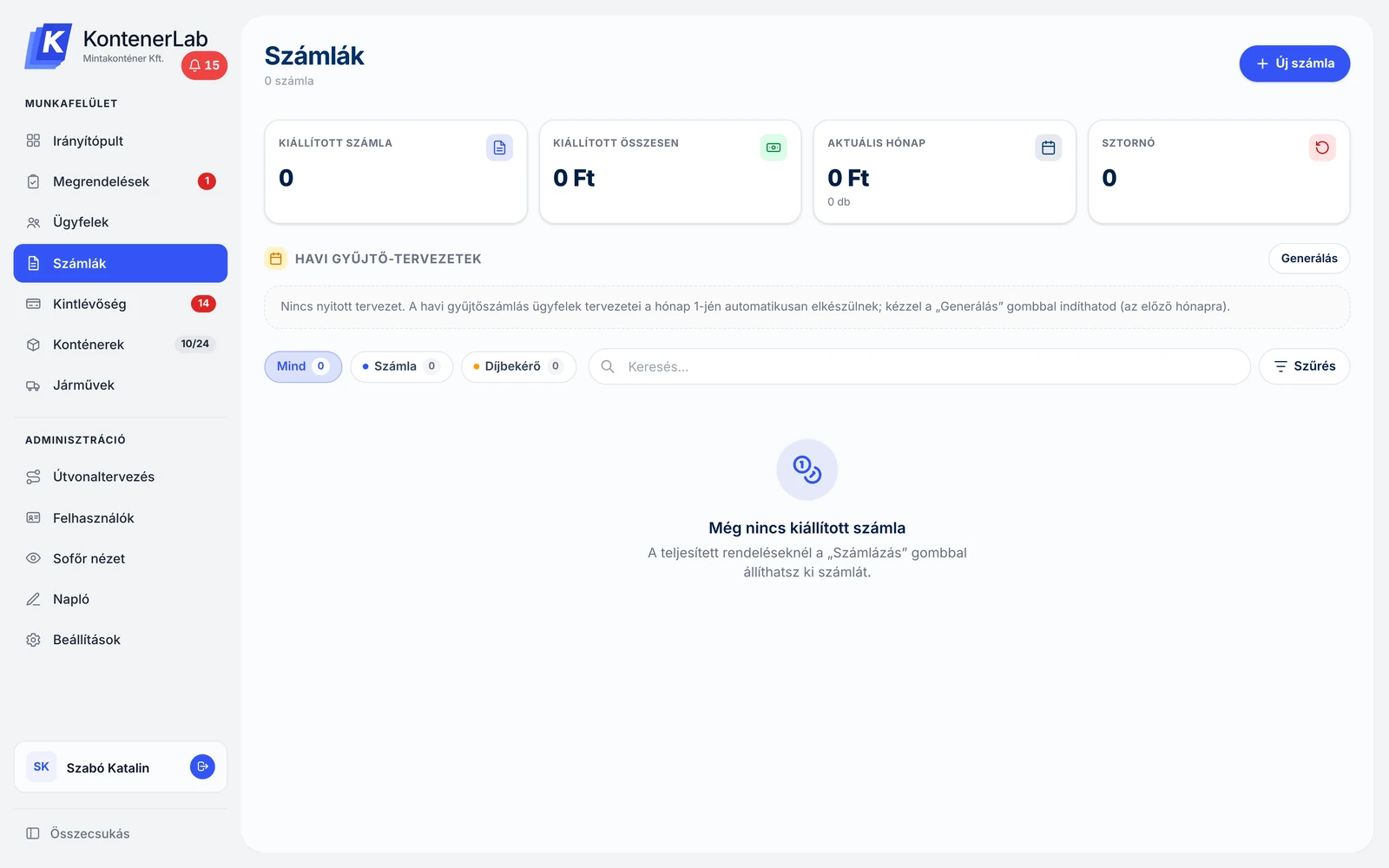Click the 10/24 badge on Konténerek

[195, 344]
